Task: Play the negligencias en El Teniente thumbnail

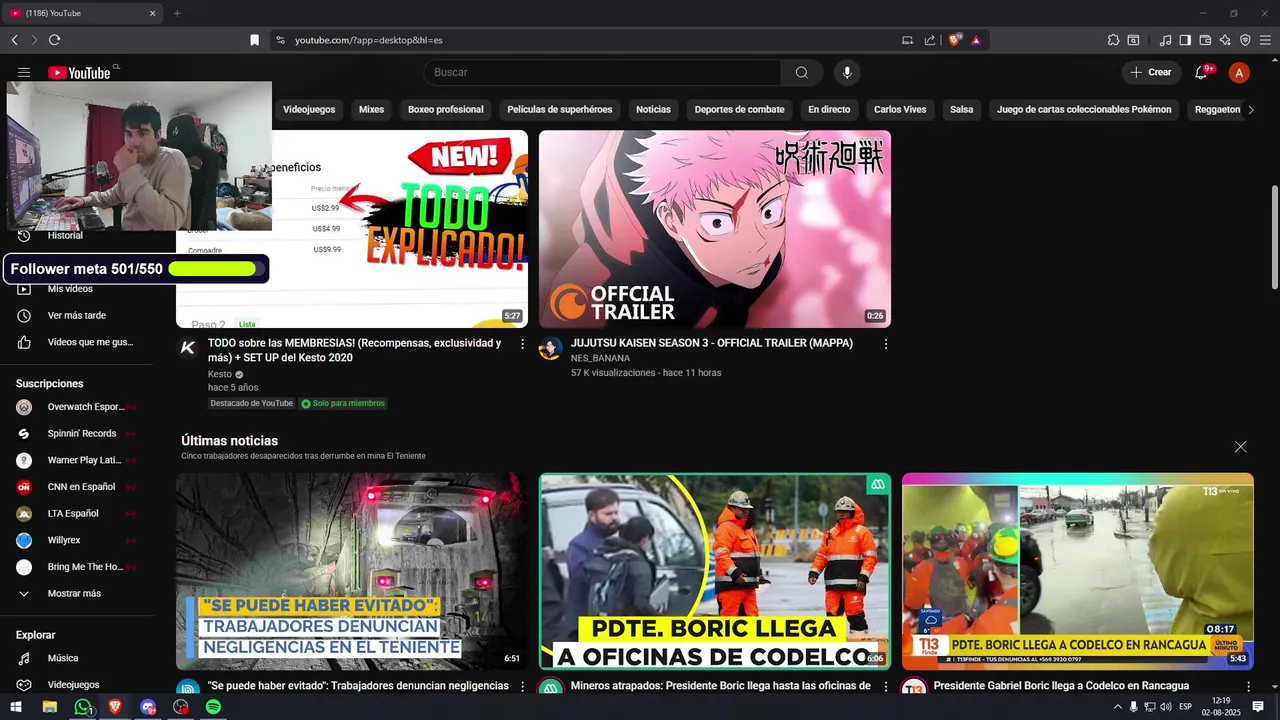Action: pyautogui.click(x=352, y=571)
